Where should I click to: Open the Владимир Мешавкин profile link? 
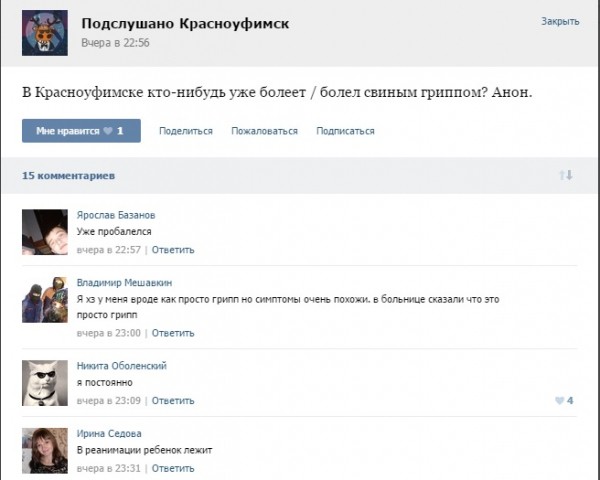point(124,283)
